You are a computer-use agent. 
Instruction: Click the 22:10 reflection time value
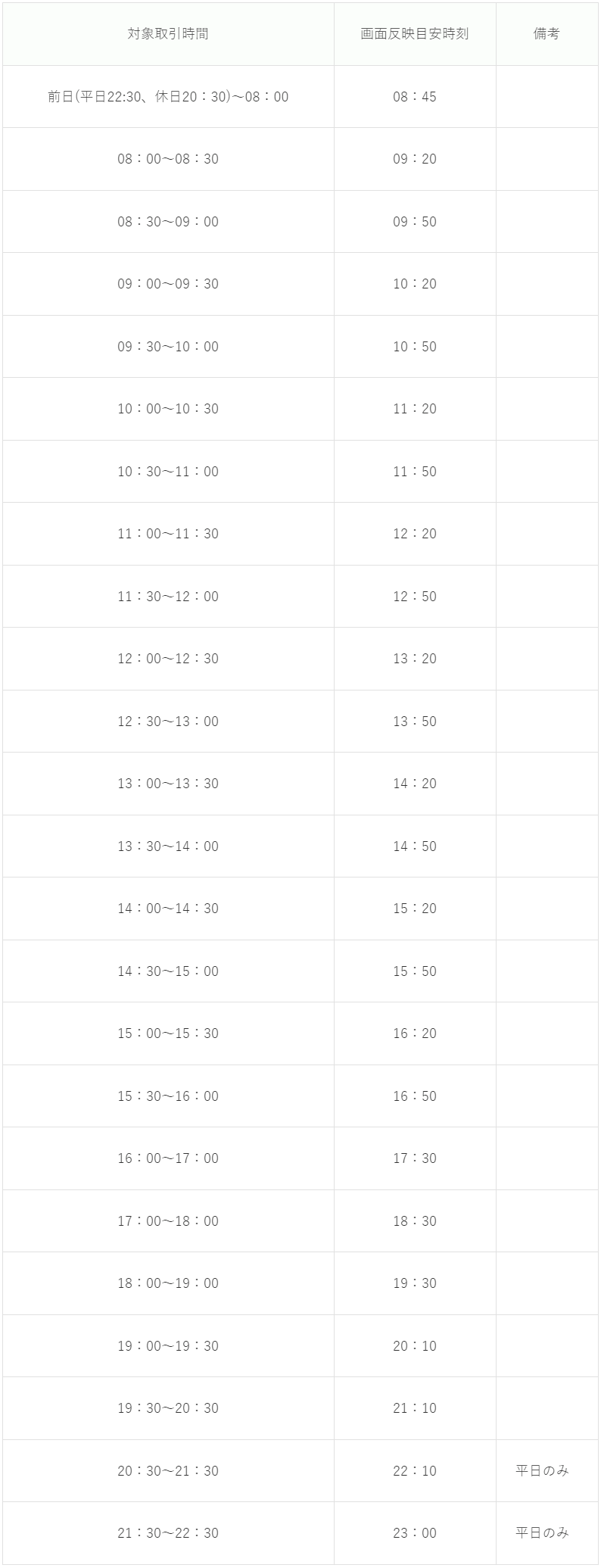pyautogui.click(x=415, y=1471)
